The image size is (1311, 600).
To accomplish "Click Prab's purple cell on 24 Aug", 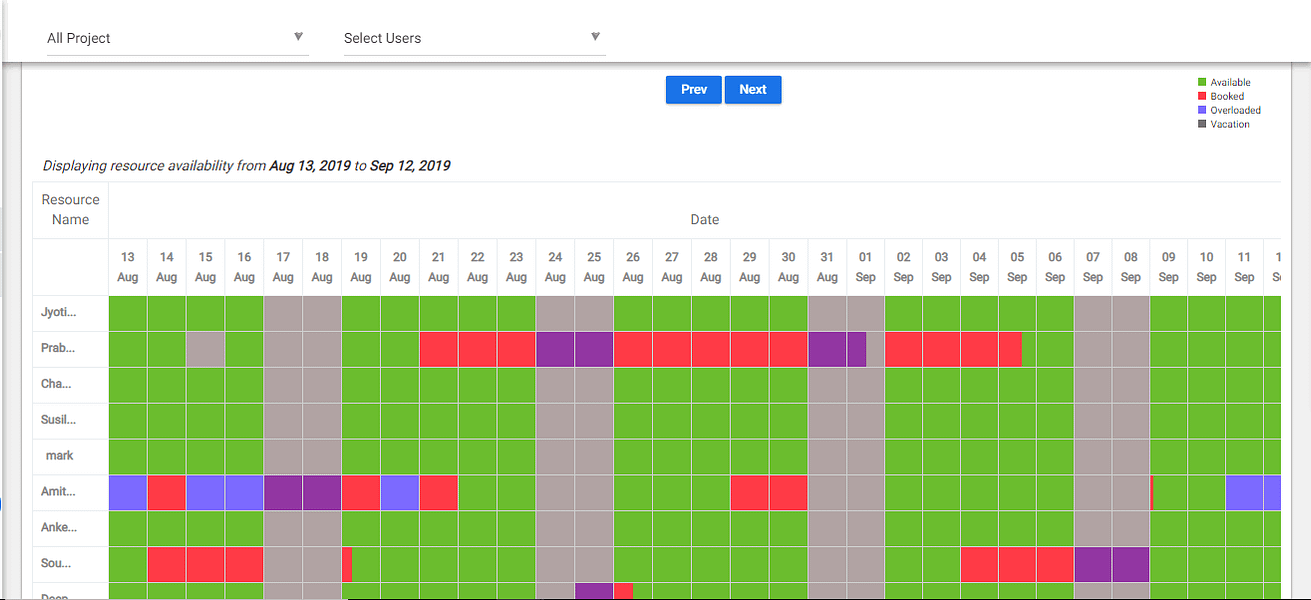I will 555,349.
